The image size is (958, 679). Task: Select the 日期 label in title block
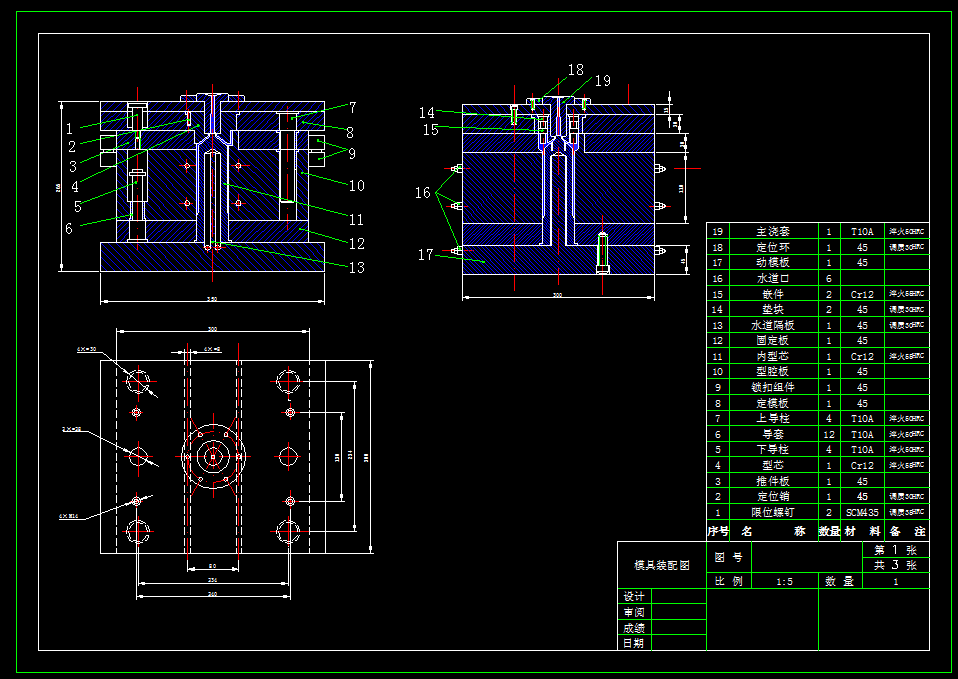(634, 643)
